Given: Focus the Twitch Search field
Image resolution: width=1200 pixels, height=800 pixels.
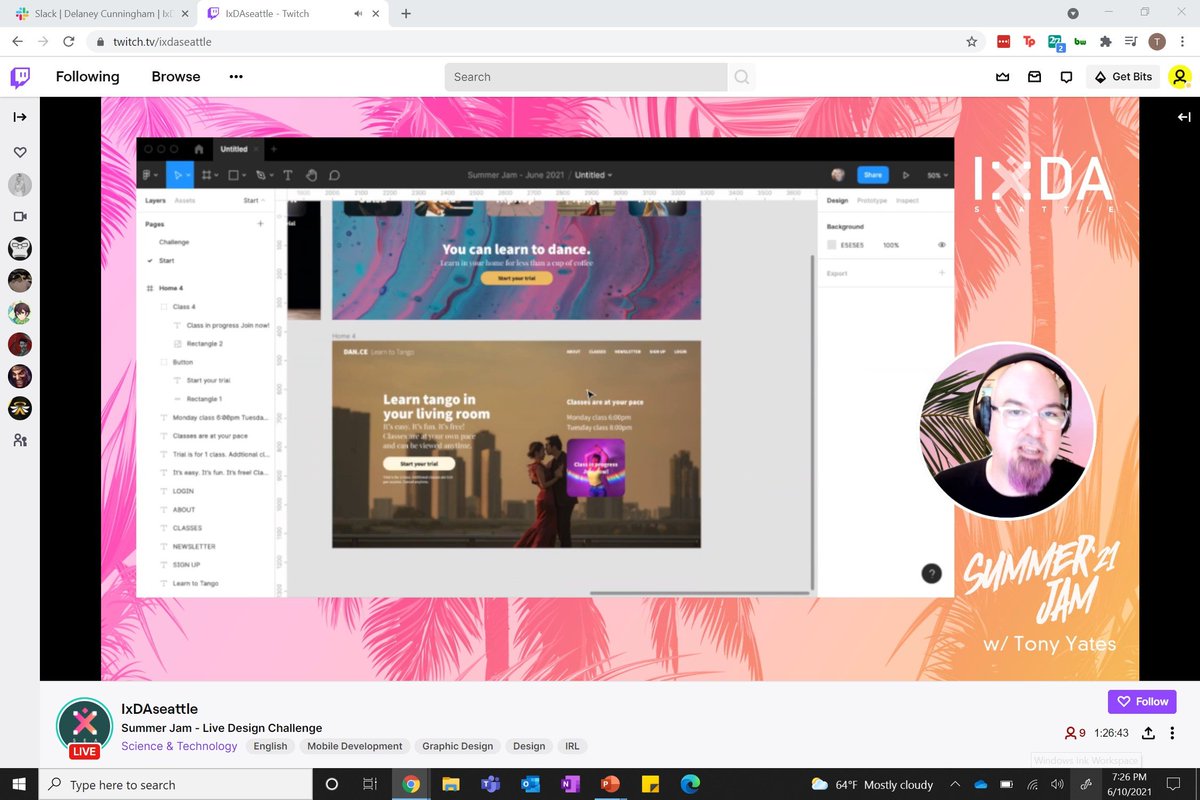Looking at the screenshot, I should [585, 77].
